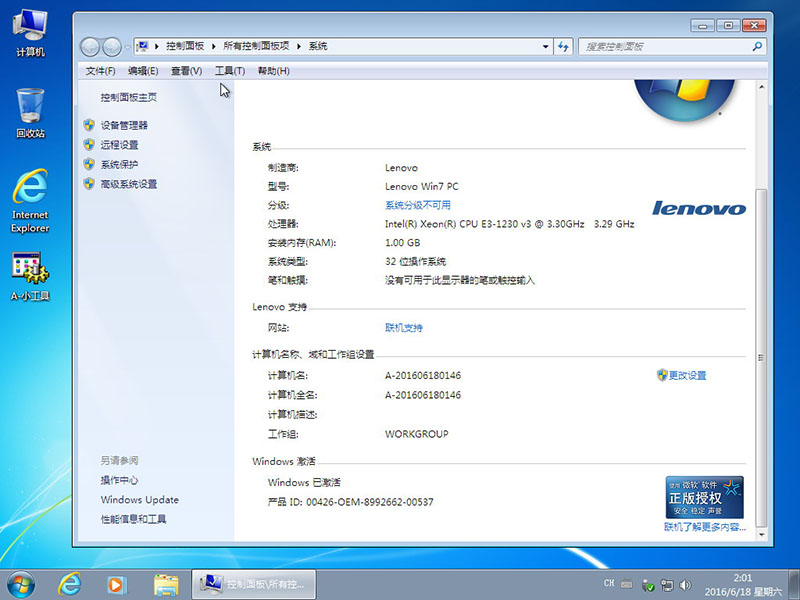Screen dimensions: 800x600
Task: Open 联机了解更多内容 link
Action: point(705,527)
